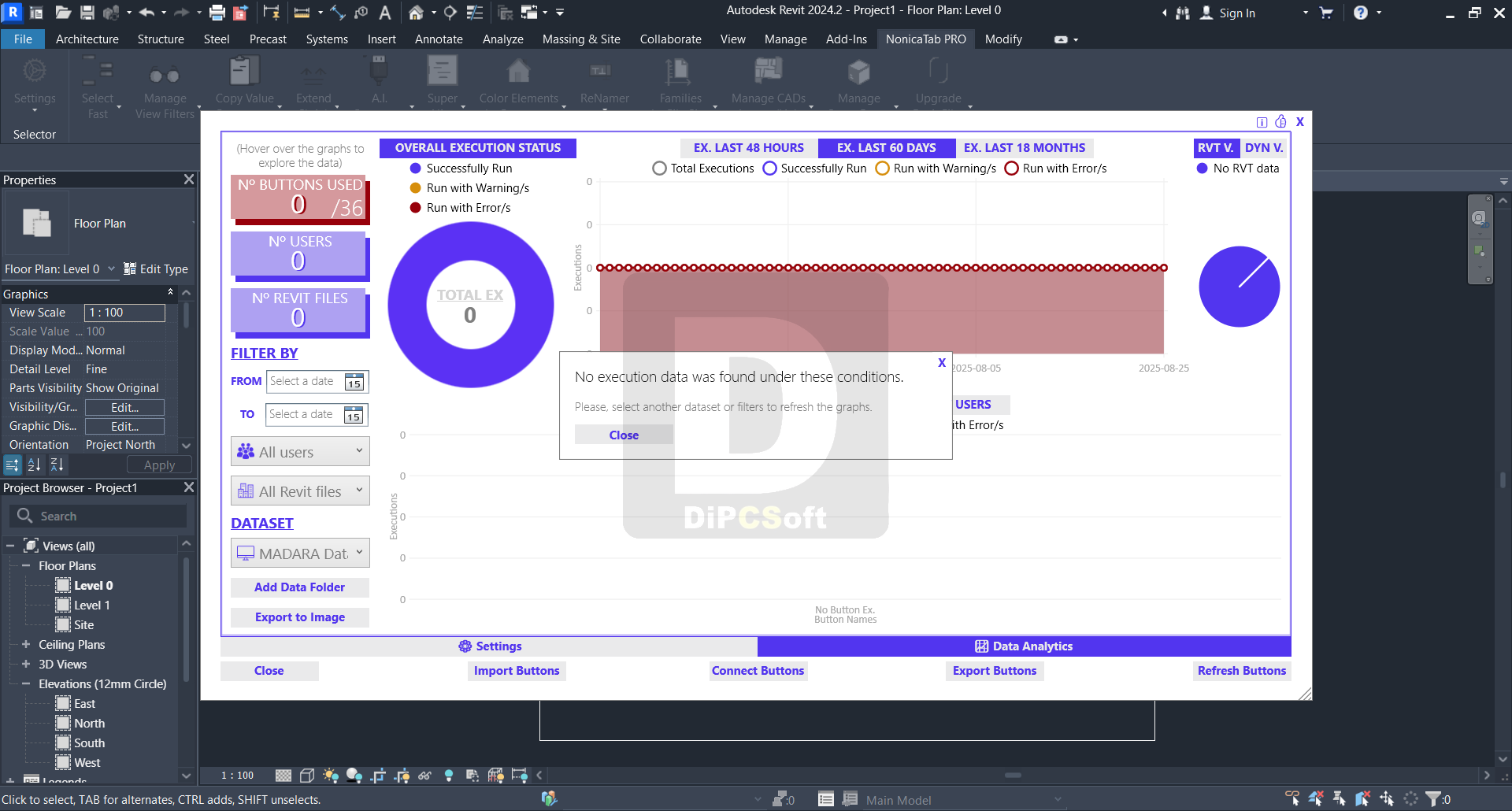This screenshot has height=811, width=1512.
Task: Click the Switch Windows icon
Action: pos(529,13)
